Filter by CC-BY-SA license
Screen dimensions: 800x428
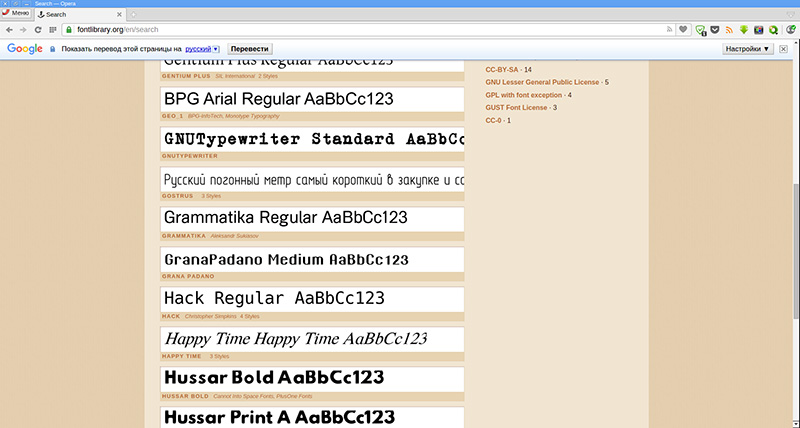tap(502, 69)
